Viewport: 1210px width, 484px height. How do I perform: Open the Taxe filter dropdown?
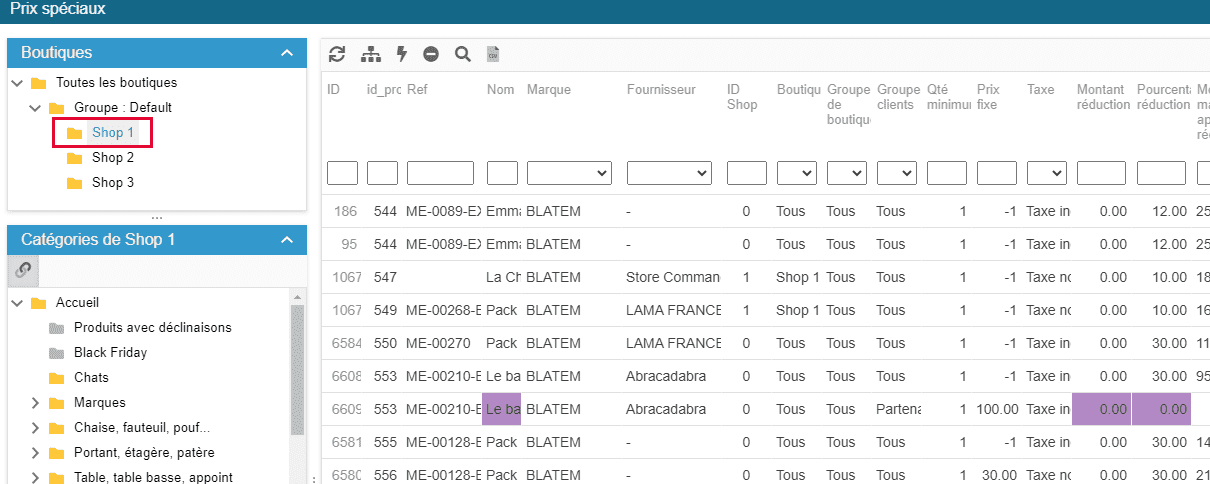[1047, 173]
